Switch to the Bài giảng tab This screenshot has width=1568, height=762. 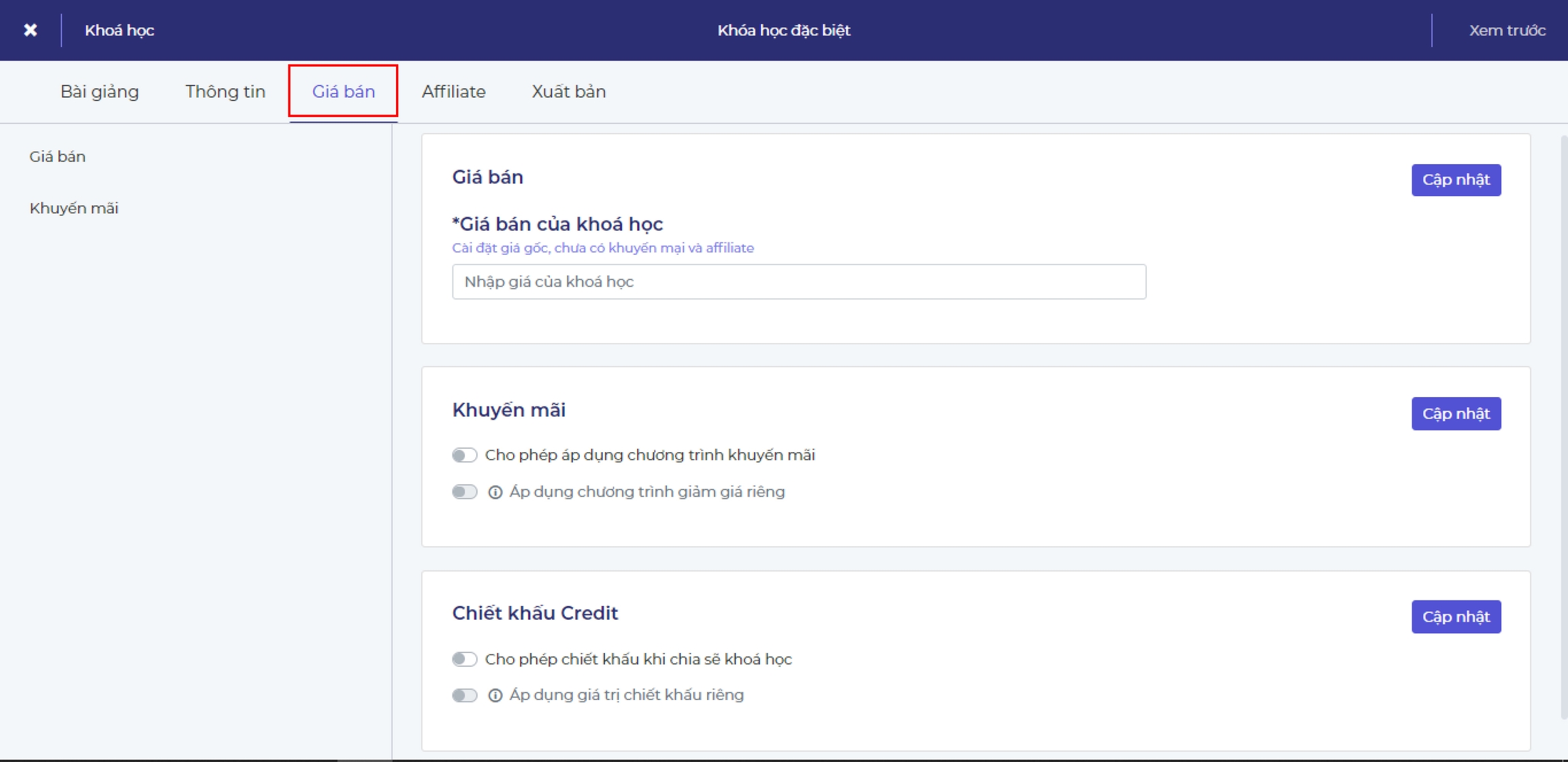[99, 91]
